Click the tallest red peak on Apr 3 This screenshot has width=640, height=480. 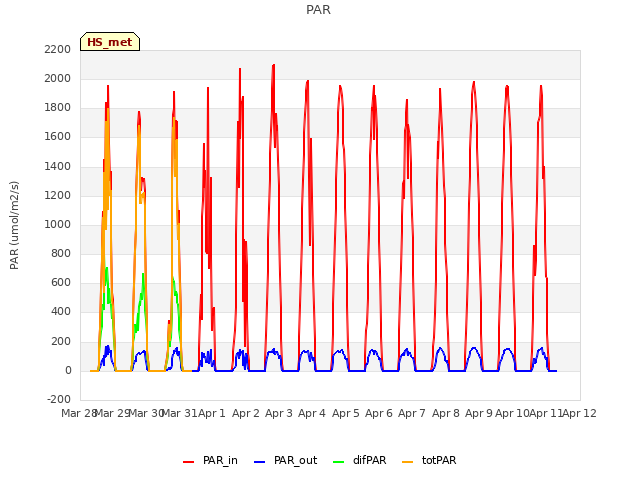coord(273,65)
